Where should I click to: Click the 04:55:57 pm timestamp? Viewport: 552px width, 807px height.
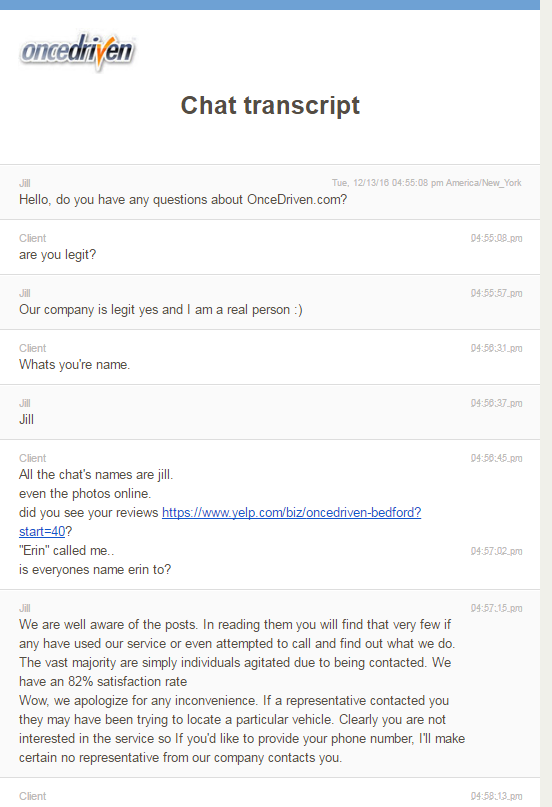tap(496, 293)
